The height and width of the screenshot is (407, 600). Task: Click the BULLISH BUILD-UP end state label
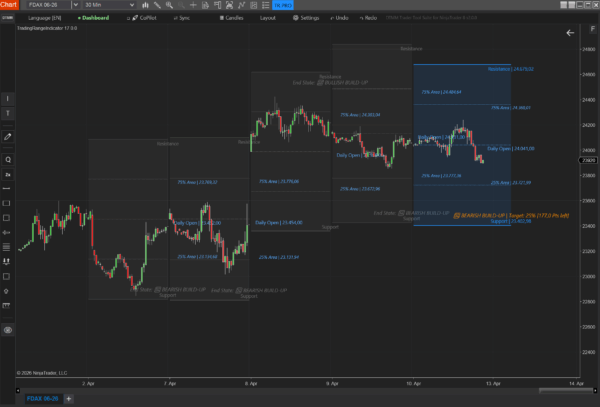coord(330,83)
